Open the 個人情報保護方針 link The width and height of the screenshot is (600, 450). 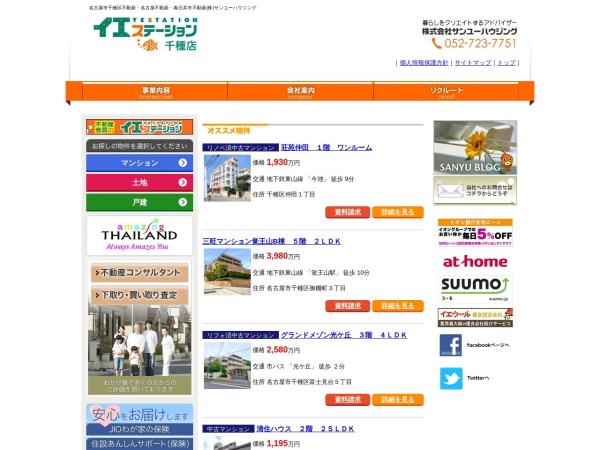point(424,63)
